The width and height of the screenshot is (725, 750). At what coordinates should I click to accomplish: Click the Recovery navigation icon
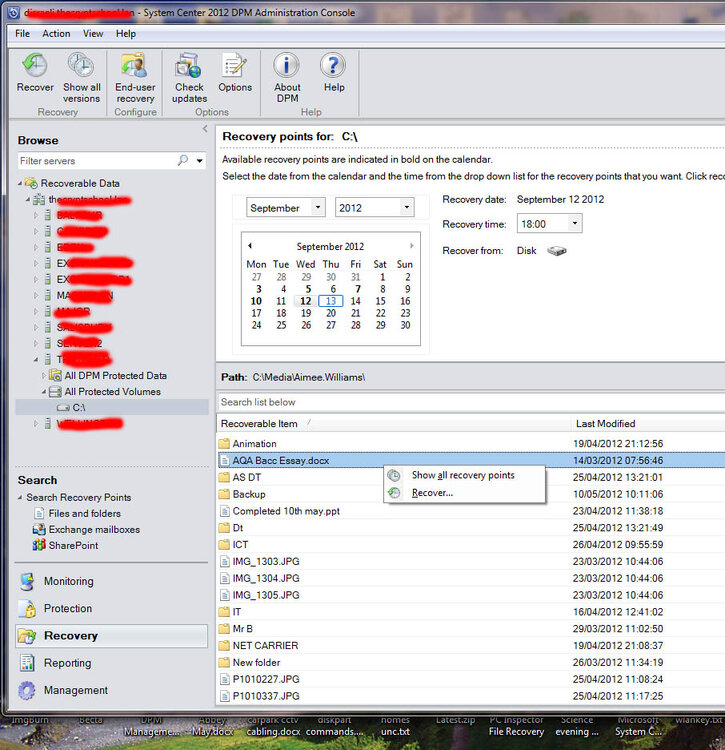coord(27,636)
